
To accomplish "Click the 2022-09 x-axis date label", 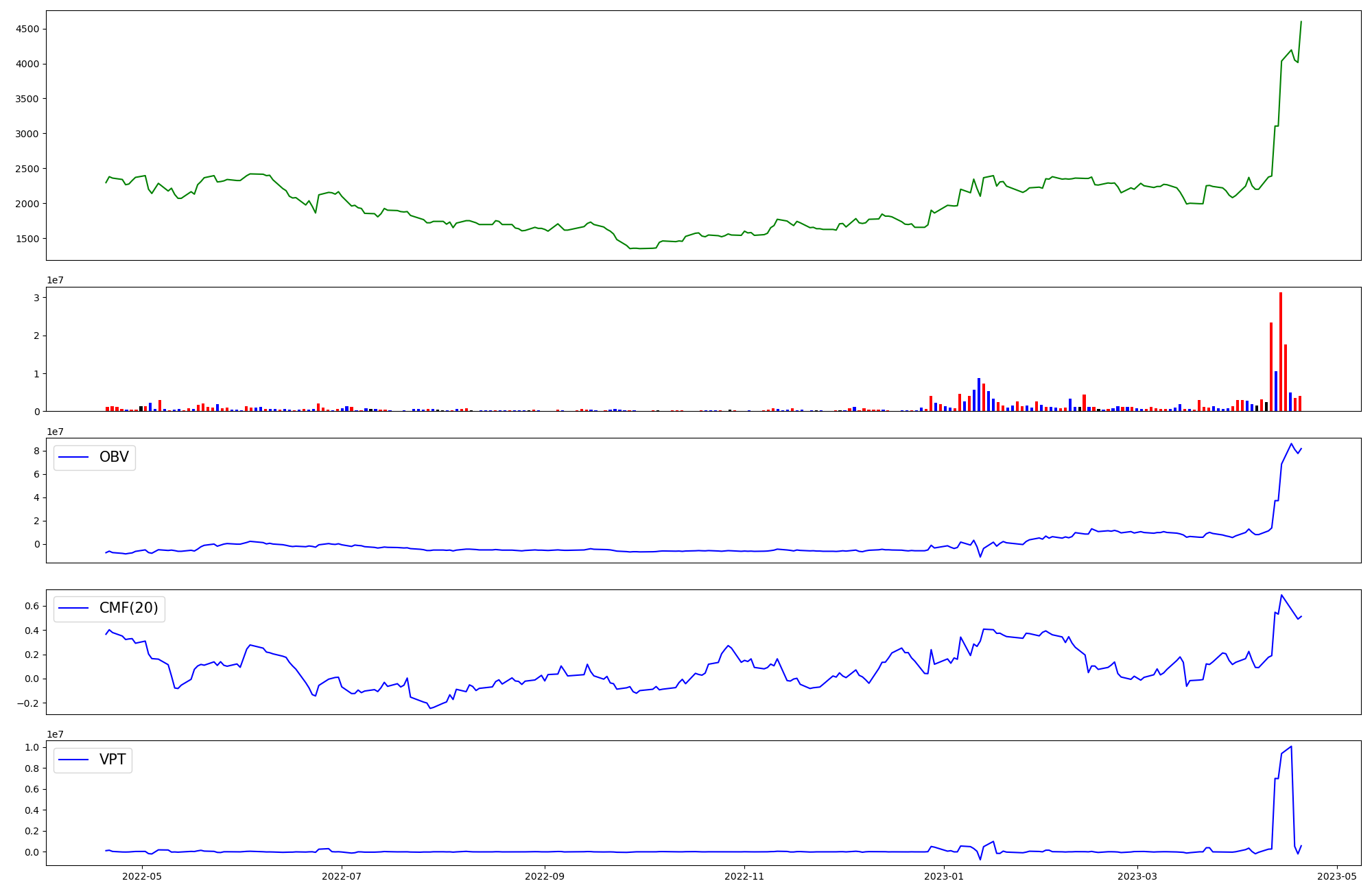I will (545, 876).
